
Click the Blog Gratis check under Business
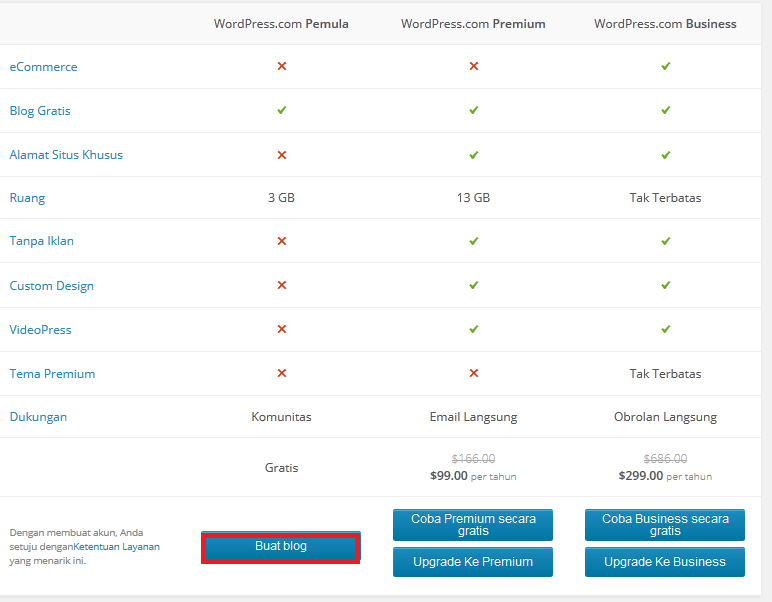coord(666,110)
